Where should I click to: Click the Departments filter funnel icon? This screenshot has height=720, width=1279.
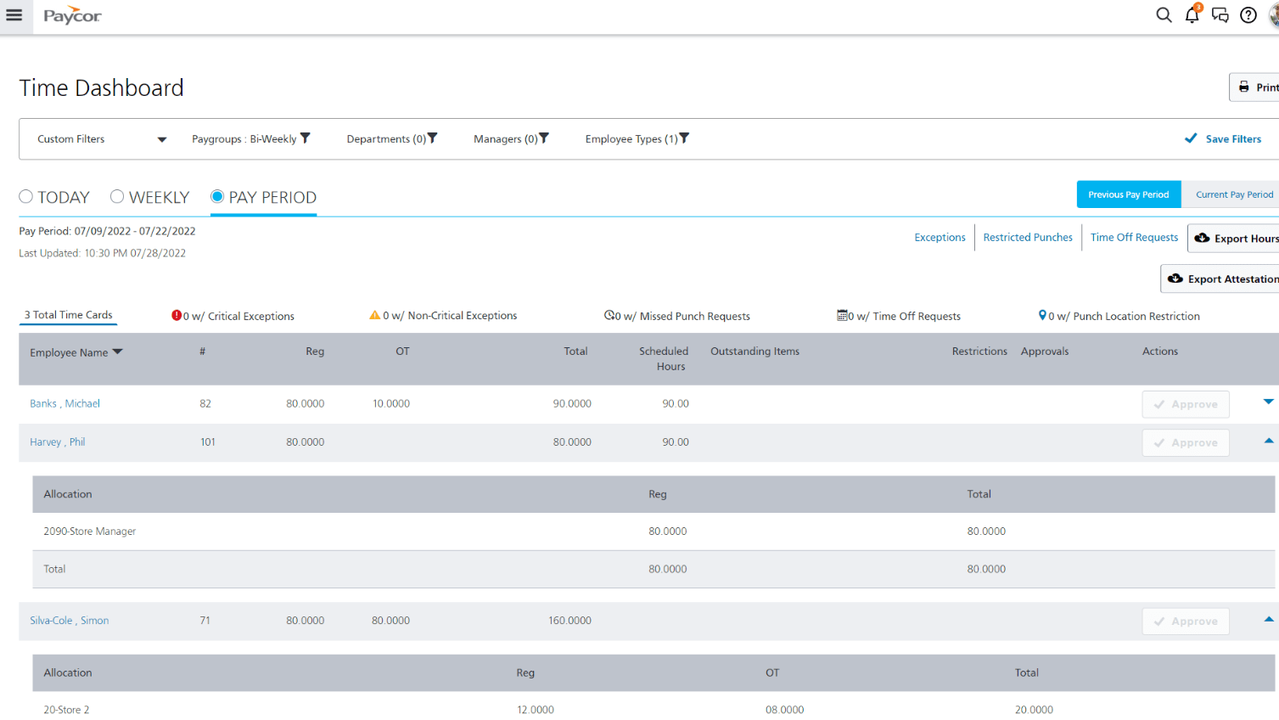(x=433, y=139)
